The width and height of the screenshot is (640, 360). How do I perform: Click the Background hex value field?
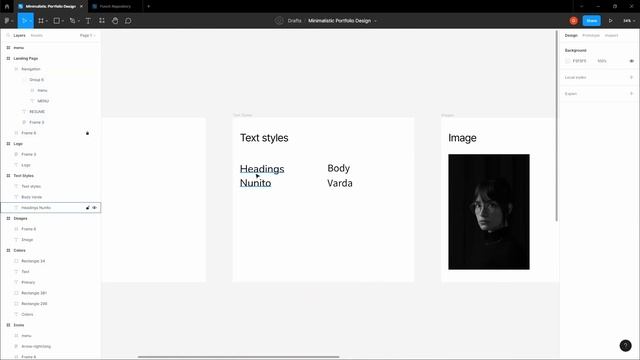click(579, 61)
